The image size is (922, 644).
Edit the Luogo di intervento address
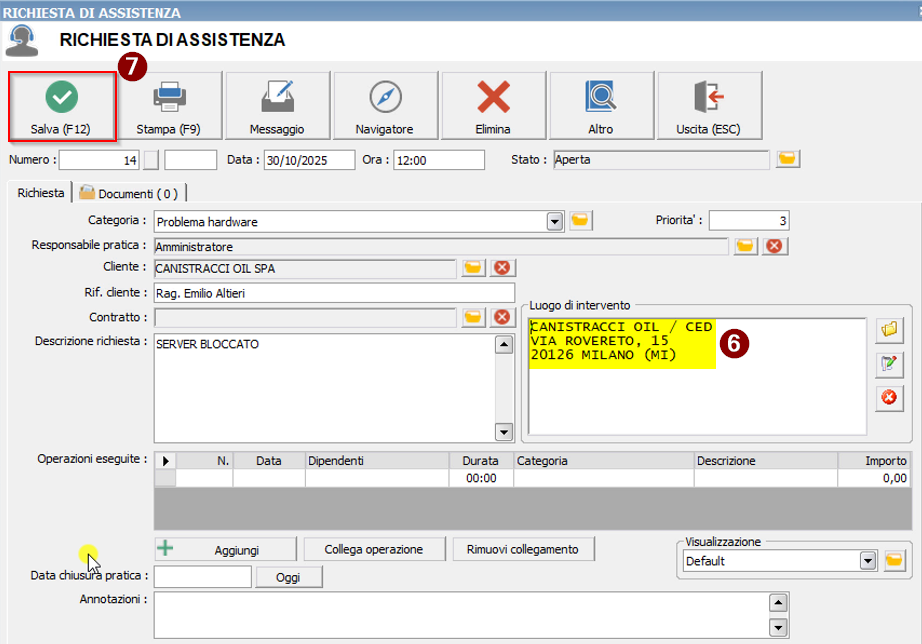tap(886, 363)
